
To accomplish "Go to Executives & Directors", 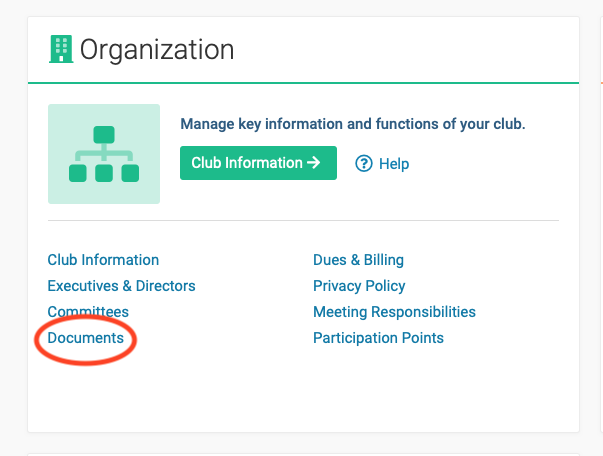I will click(121, 286).
